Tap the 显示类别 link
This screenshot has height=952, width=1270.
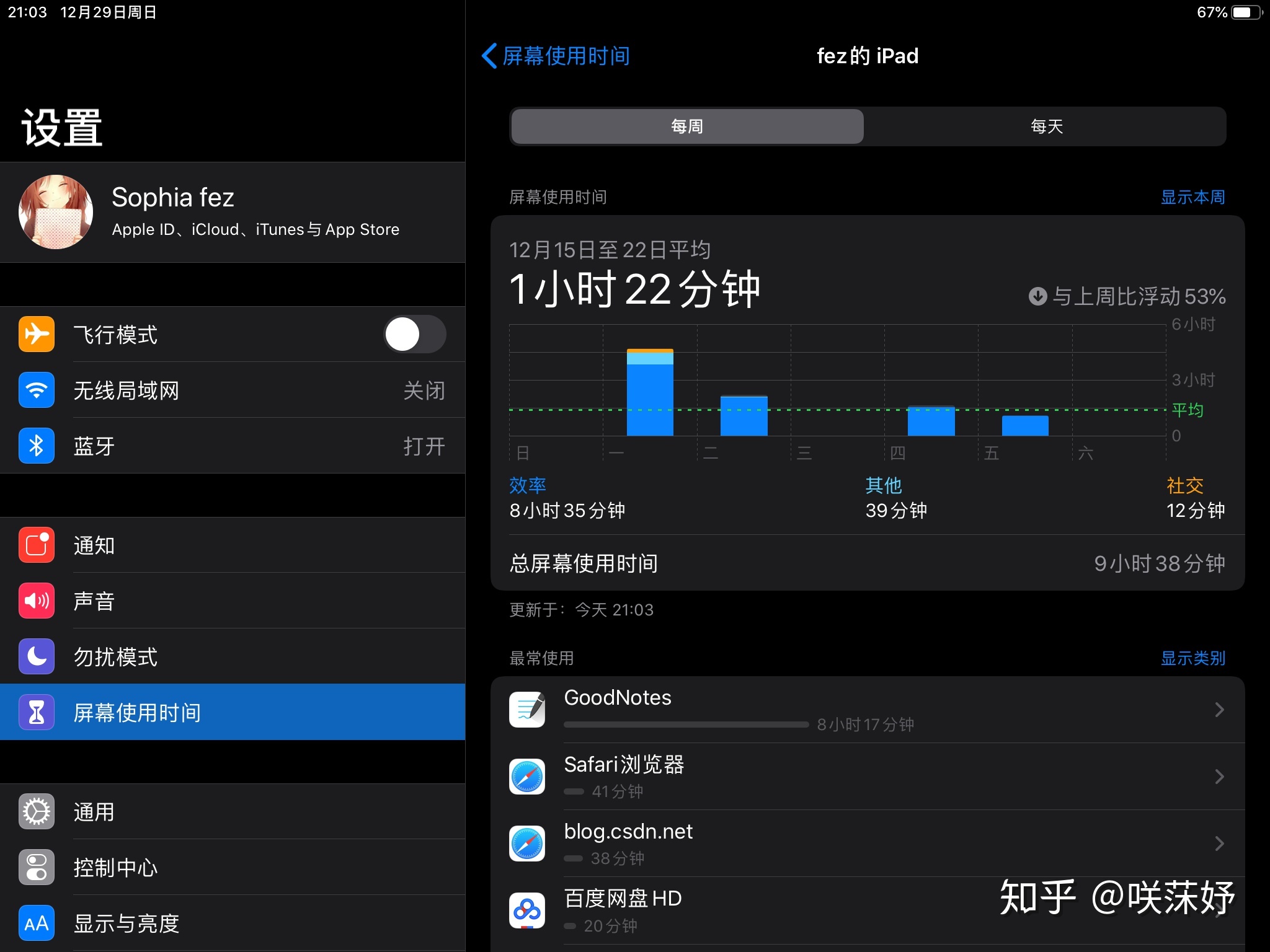1192,658
